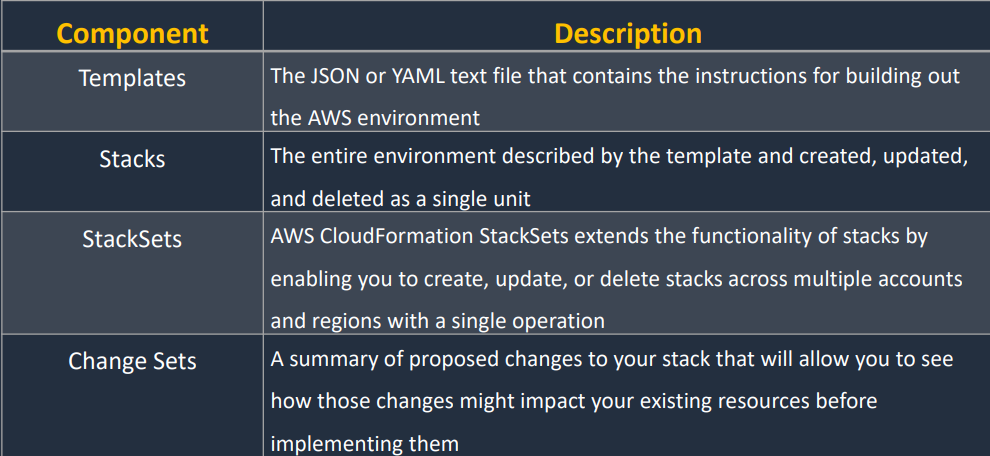Click the Description column header

(628, 33)
